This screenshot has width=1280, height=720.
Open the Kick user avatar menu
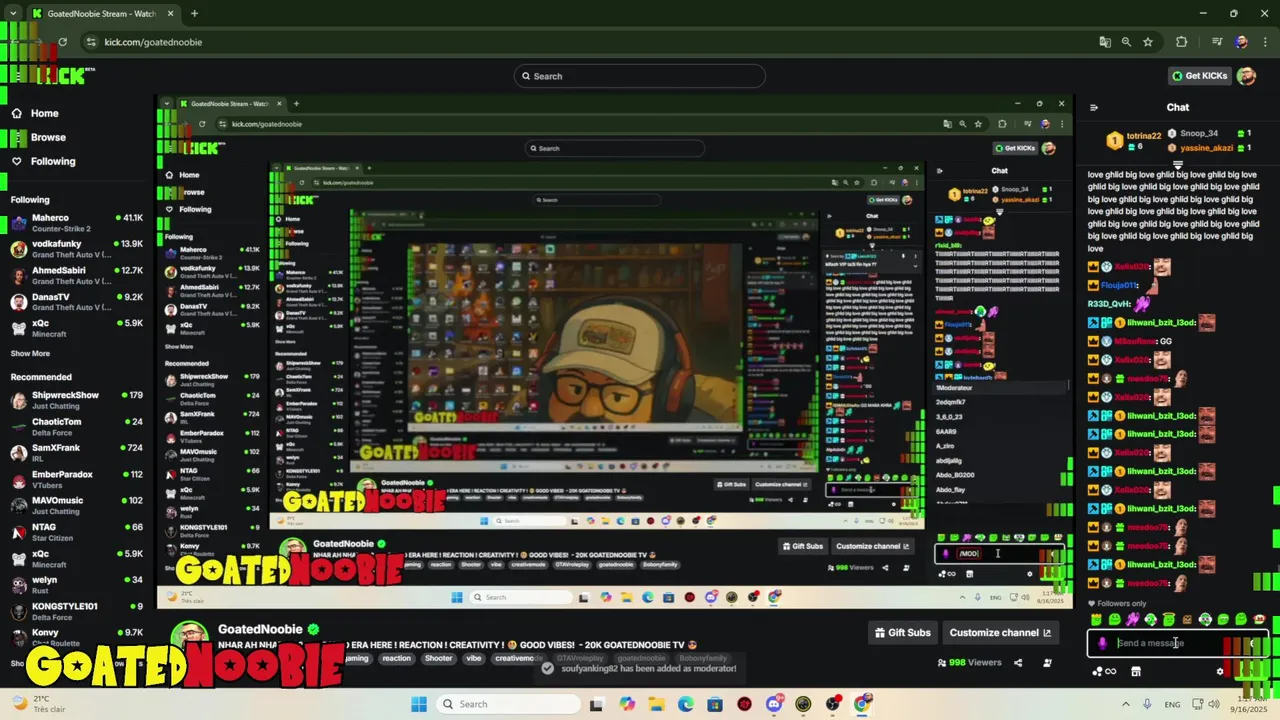(1246, 76)
